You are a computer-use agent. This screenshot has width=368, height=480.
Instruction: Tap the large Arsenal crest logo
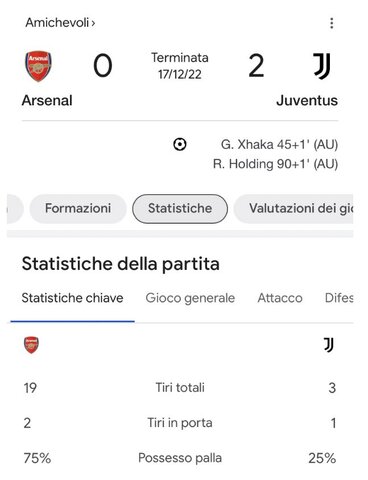click(x=39, y=66)
